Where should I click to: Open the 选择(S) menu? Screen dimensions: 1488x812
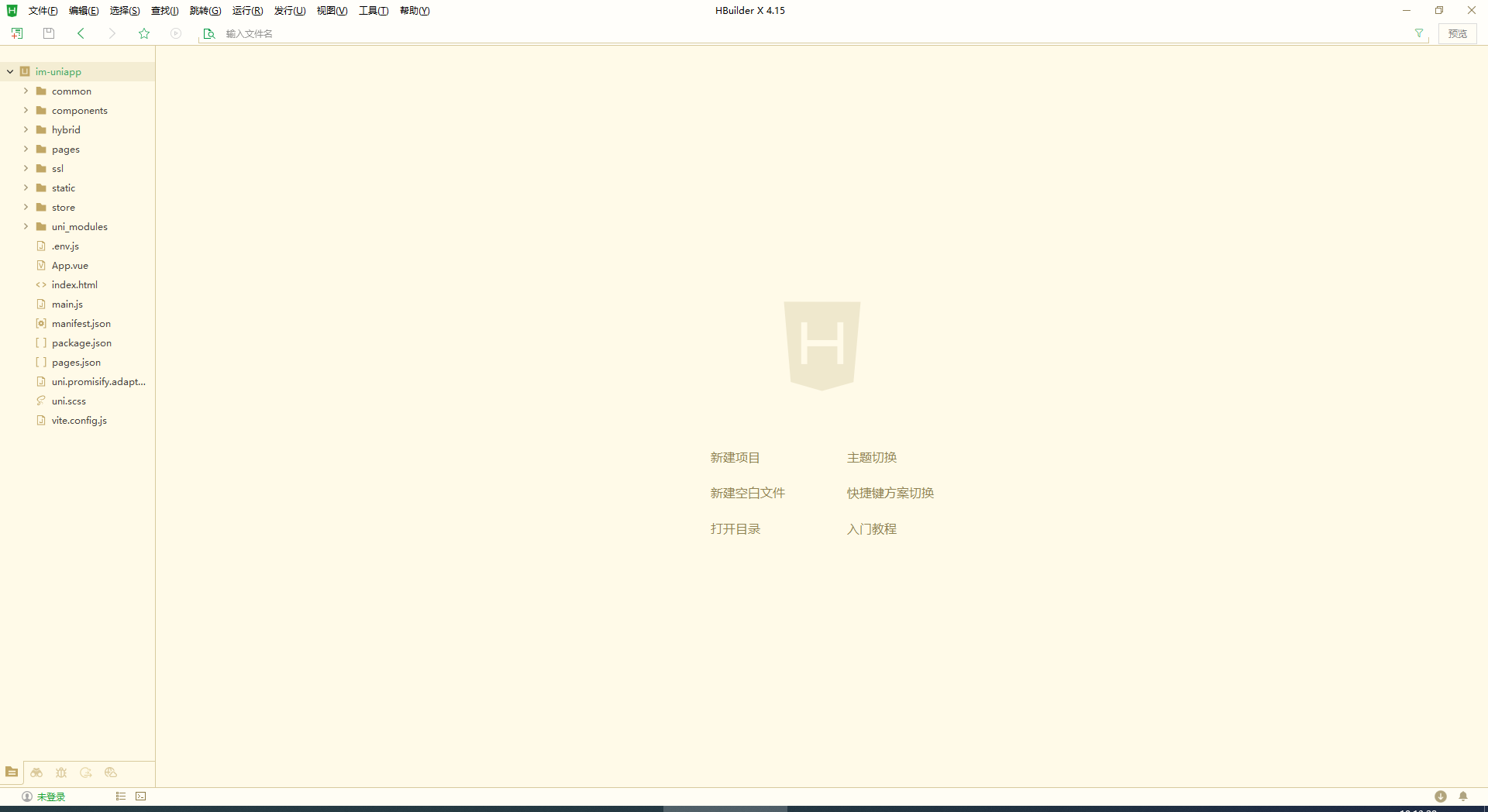point(125,10)
